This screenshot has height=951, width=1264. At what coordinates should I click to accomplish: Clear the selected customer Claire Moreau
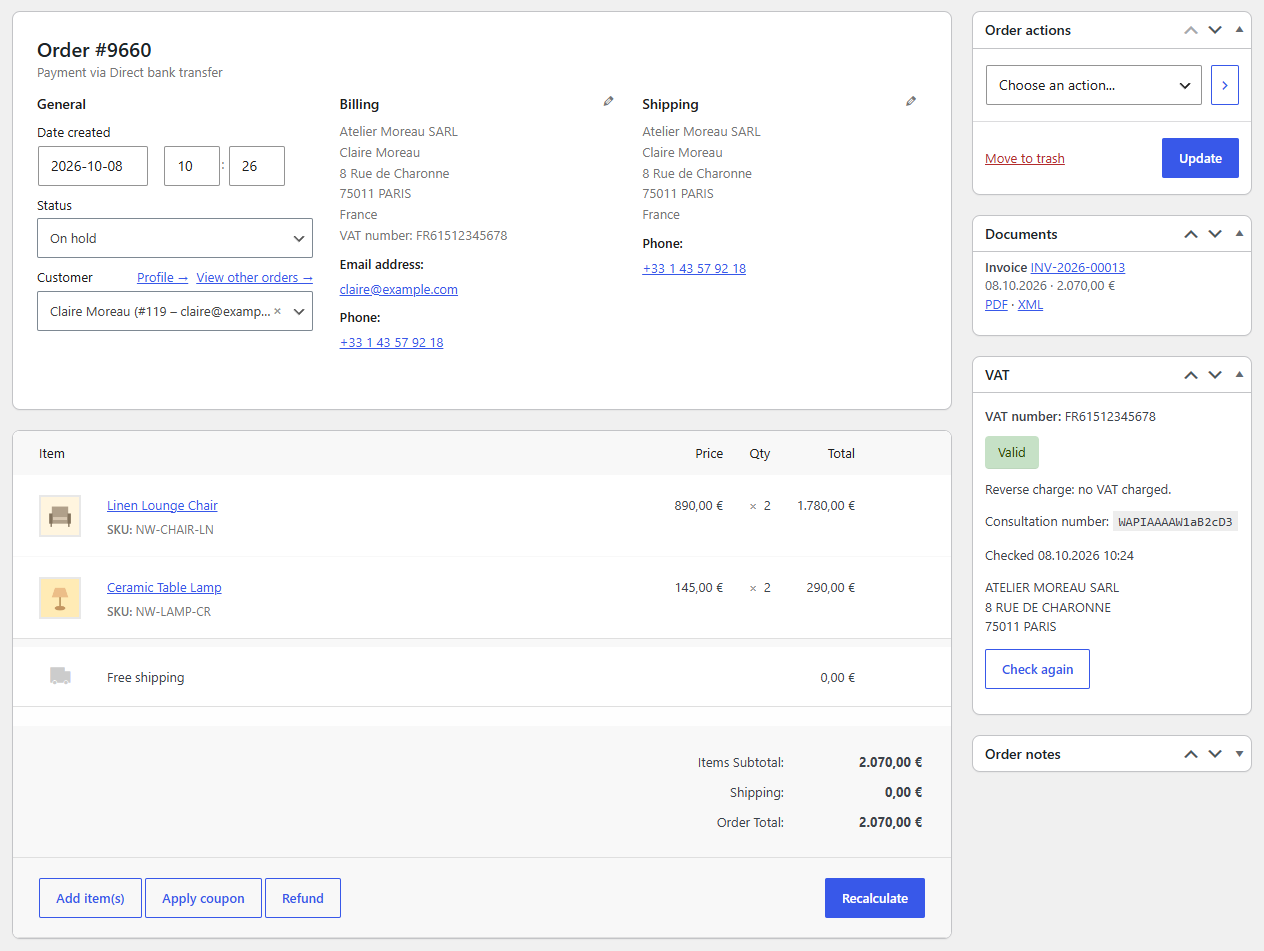point(278,311)
